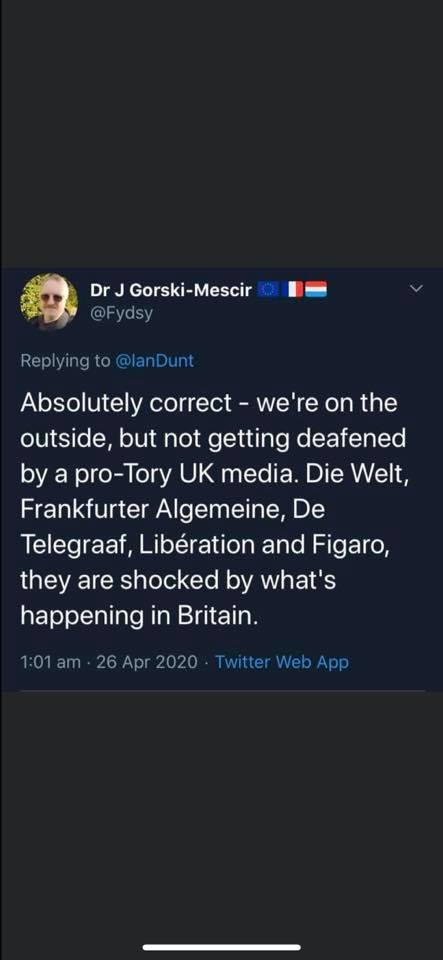Tap the iOS home indicator bar
Viewport: 443px width, 960px height.
coord(222,947)
